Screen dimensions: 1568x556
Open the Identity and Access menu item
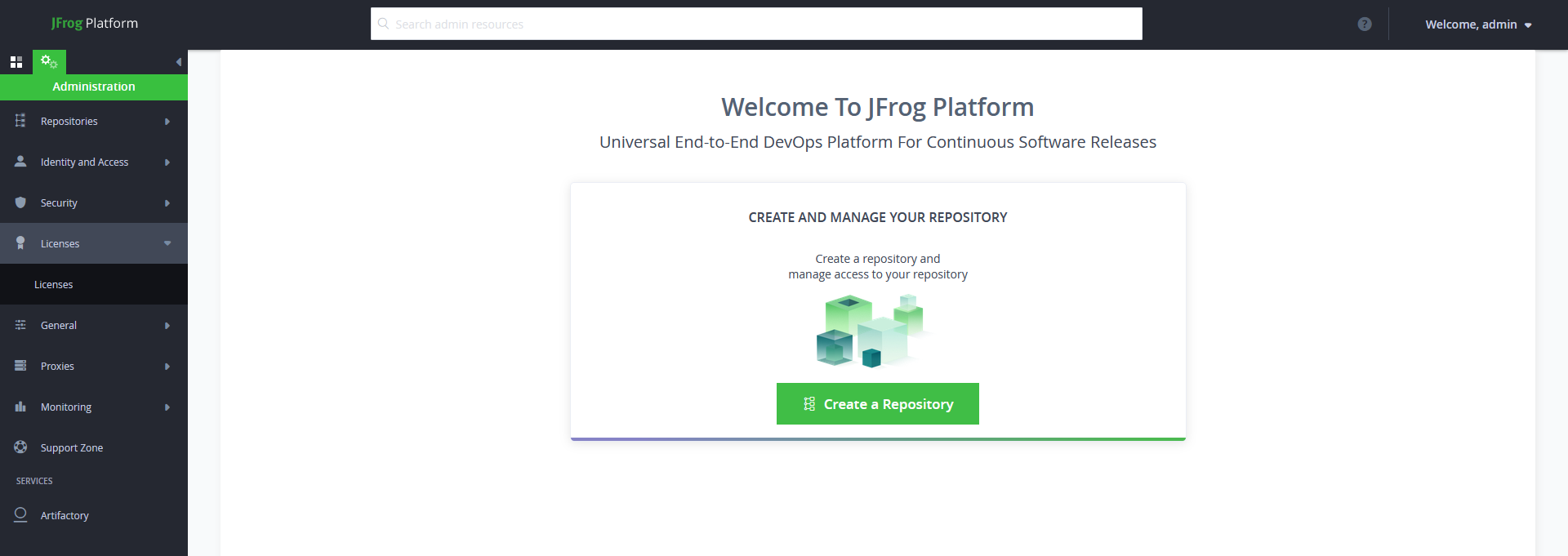pos(94,162)
